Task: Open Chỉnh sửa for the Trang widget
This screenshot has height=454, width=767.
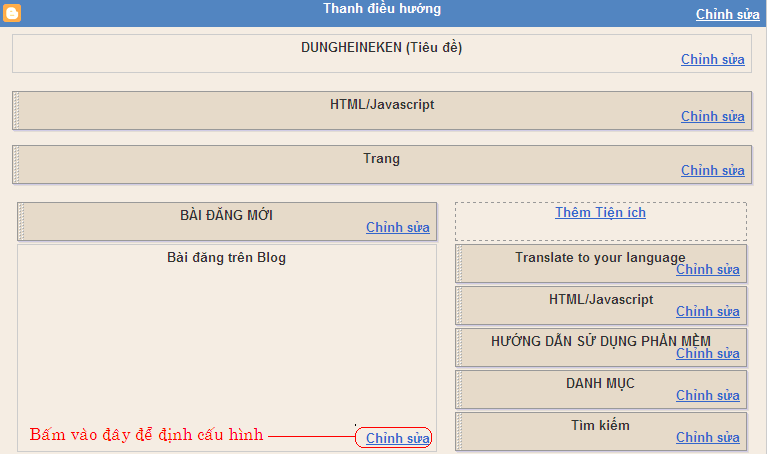Action: coord(713,171)
